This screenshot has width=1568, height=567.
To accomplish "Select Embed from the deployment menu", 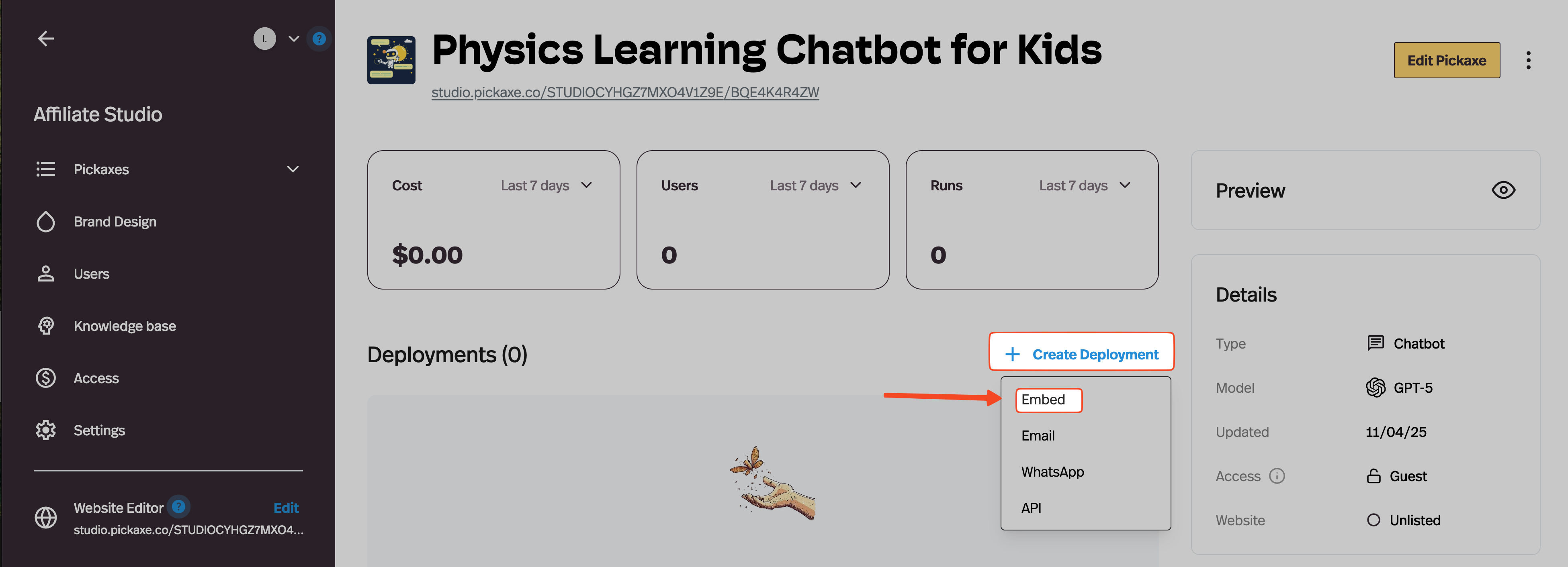I will 1043,400.
